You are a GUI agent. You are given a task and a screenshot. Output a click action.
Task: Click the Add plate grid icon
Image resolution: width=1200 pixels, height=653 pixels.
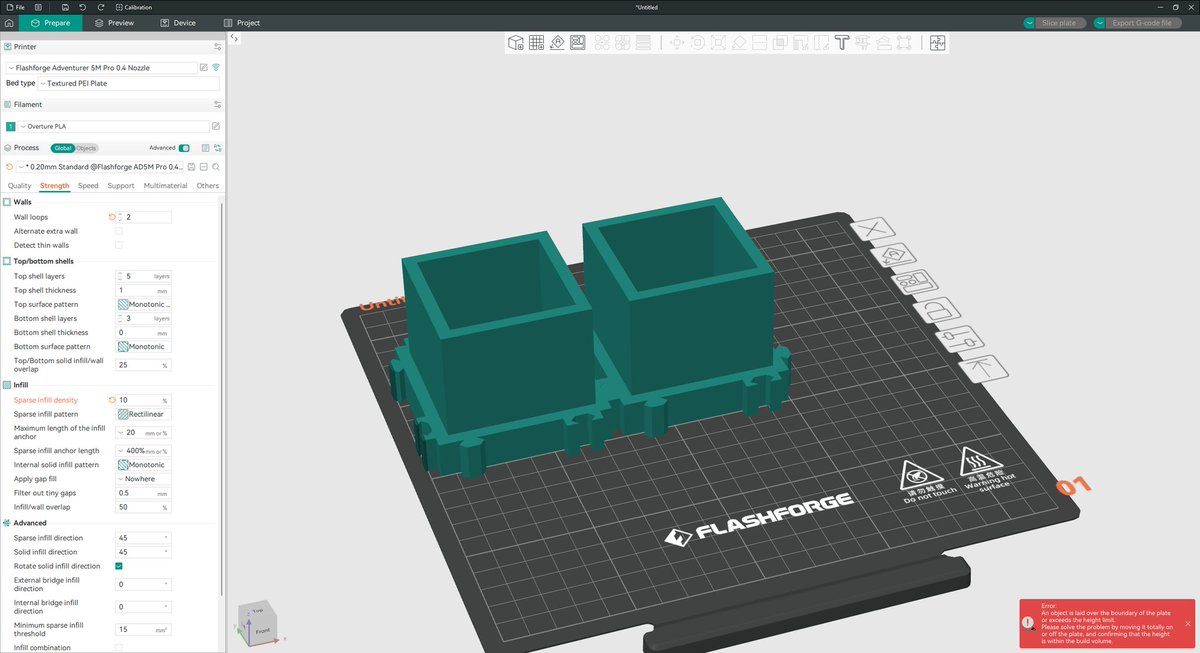(537, 43)
